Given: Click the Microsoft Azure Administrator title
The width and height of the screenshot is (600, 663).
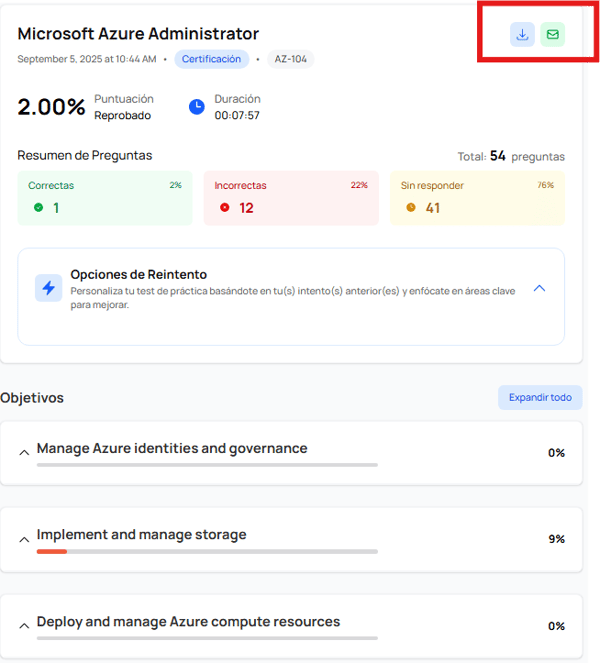Looking at the screenshot, I should 138,34.
